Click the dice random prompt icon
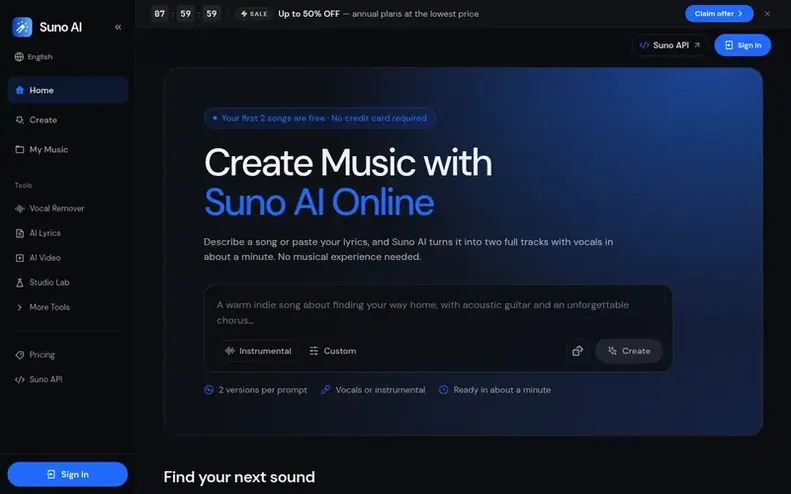 click(578, 351)
